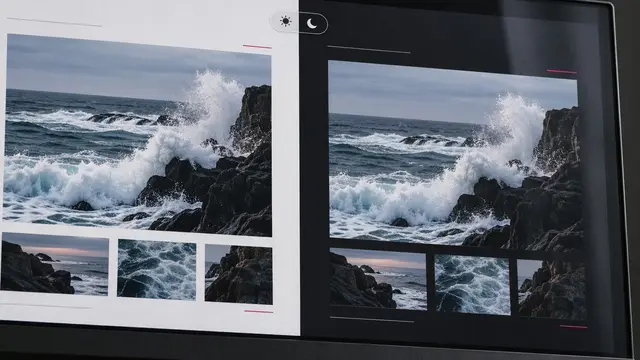The height and width of the screenshot is (360, 640).
Task: Open the large wave photo in dark panel
Action: tap(455, 155)
